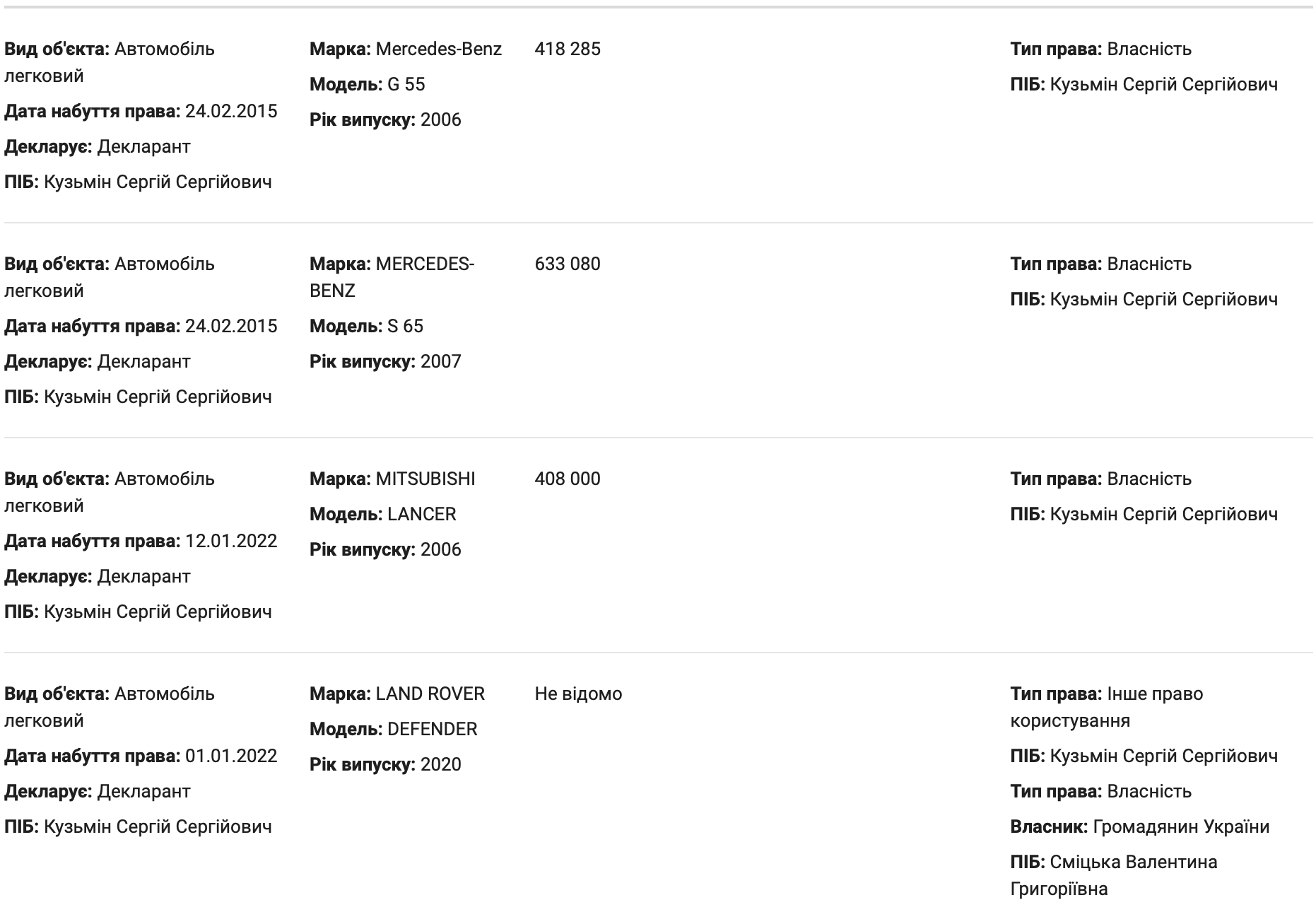The image size is (1316, 912).
Task: Click the Mercedes-Benz G 55 brand text
Action: click(x=438, y=49)
